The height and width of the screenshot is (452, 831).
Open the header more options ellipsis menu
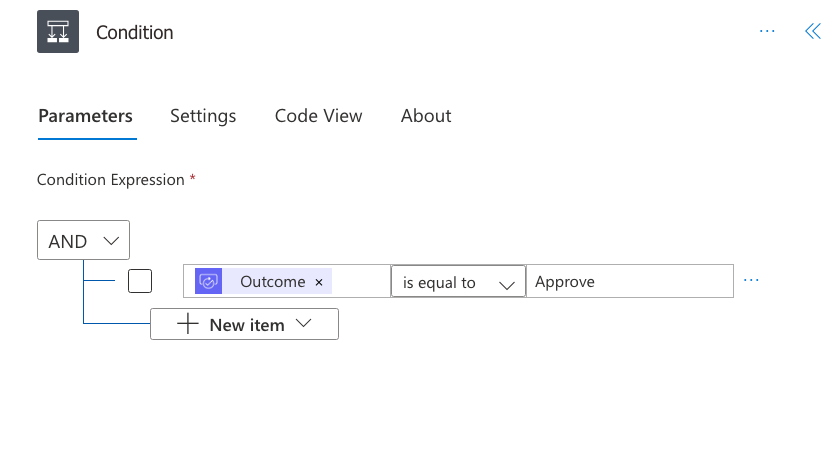[767, 31]
